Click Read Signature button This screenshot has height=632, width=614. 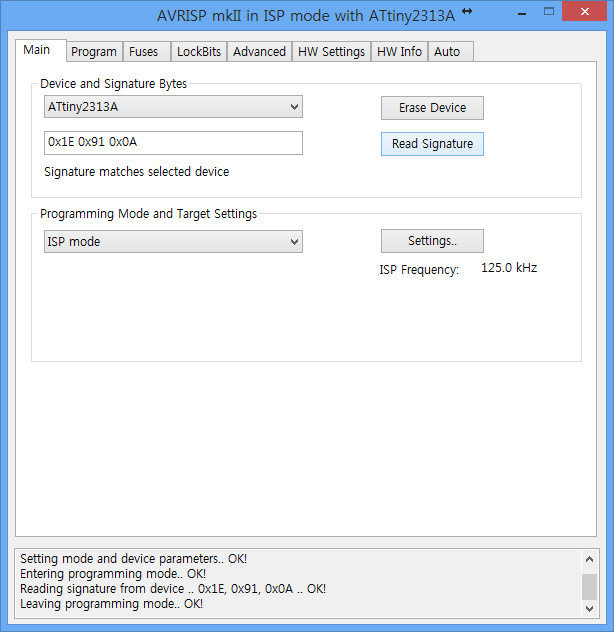(x=432, y=143)
